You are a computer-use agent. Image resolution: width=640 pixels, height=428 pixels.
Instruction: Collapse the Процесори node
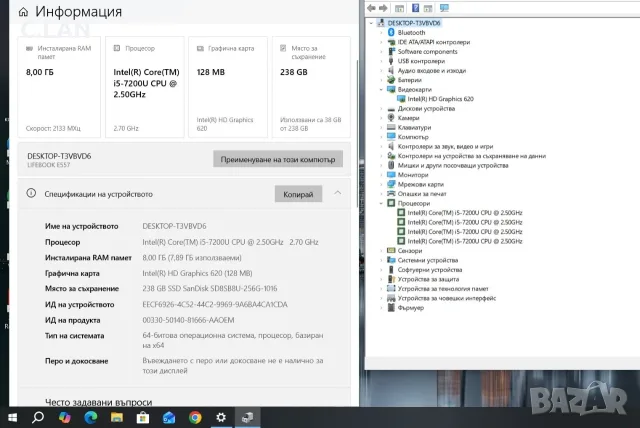click(381, 203)
